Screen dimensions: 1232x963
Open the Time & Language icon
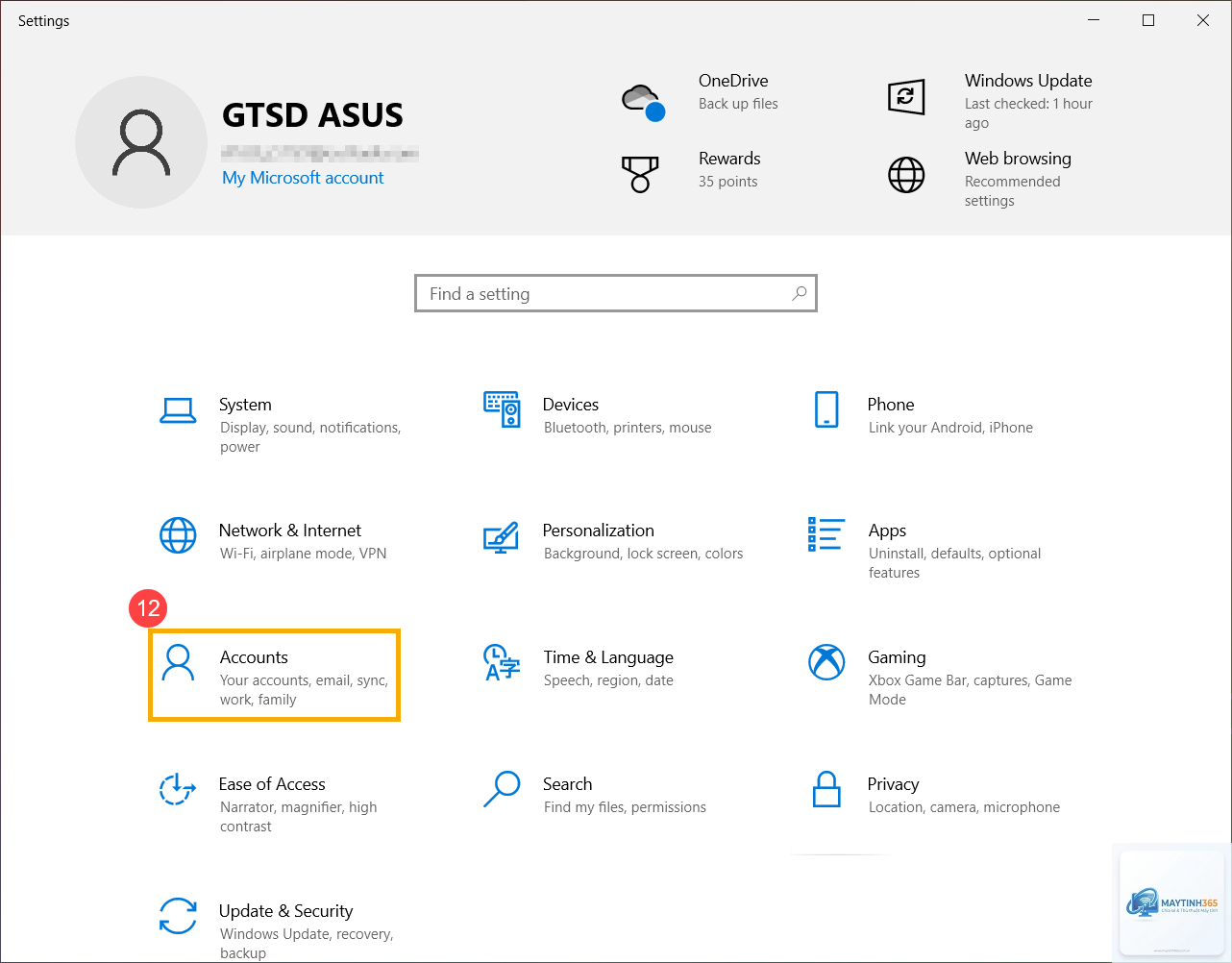(502, 662)
